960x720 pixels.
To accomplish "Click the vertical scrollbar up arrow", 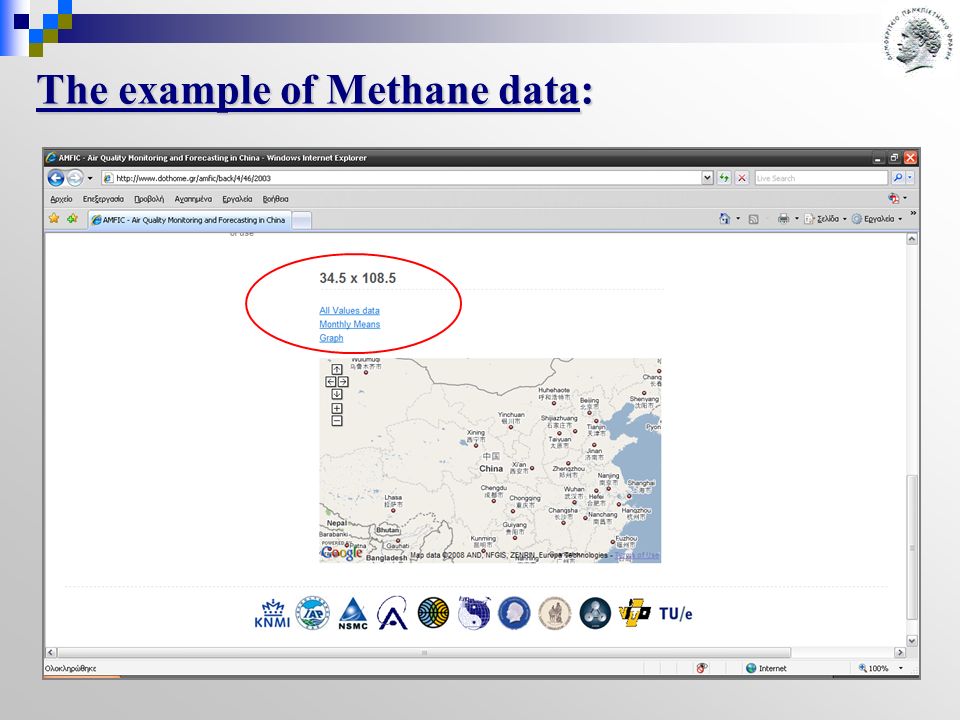I will coord(912,239).
